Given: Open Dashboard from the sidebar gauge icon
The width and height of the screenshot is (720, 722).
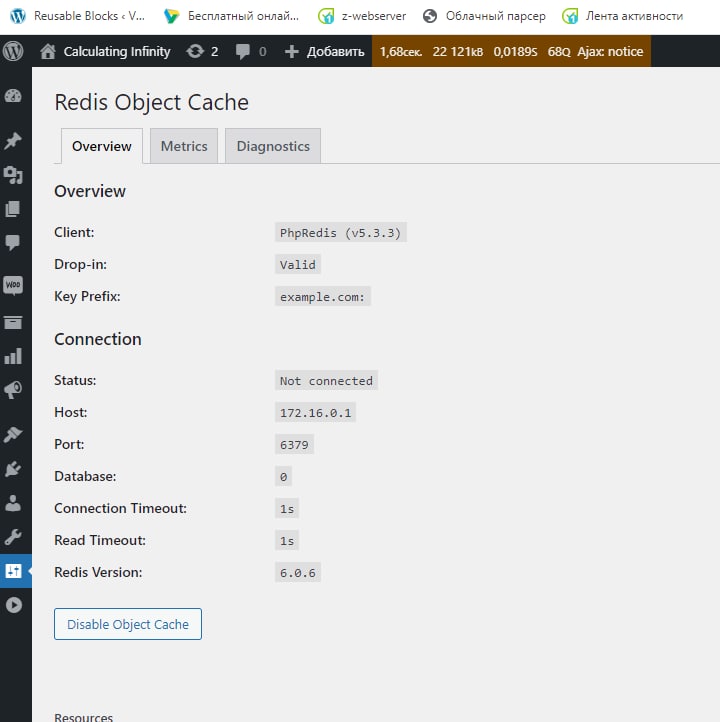Looking at the screenshot, I should click(x=13, y=96).
